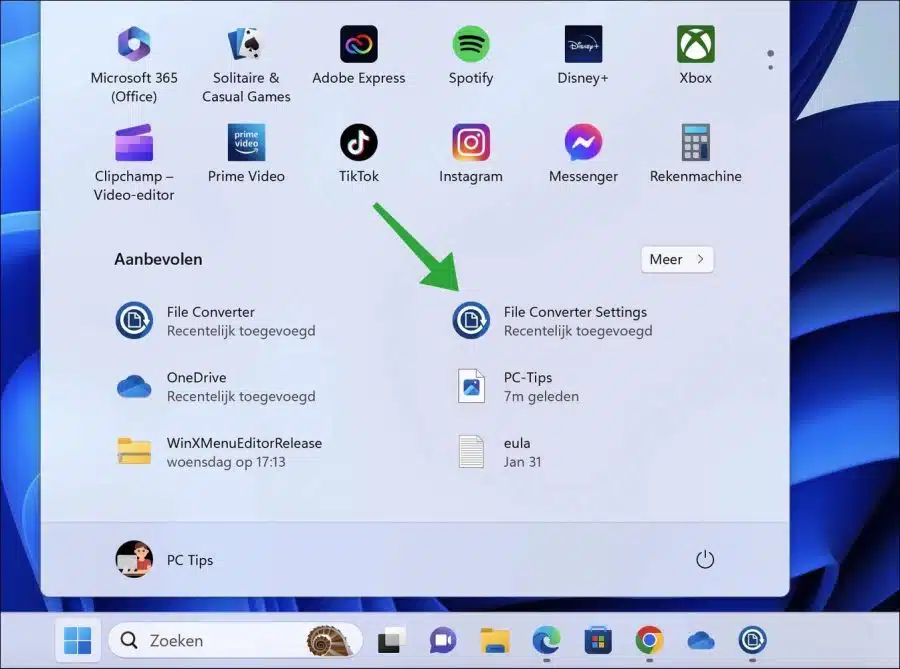Click the Aanbevolen section heading
Screen dimensions: 900x669
click(158, 259)
